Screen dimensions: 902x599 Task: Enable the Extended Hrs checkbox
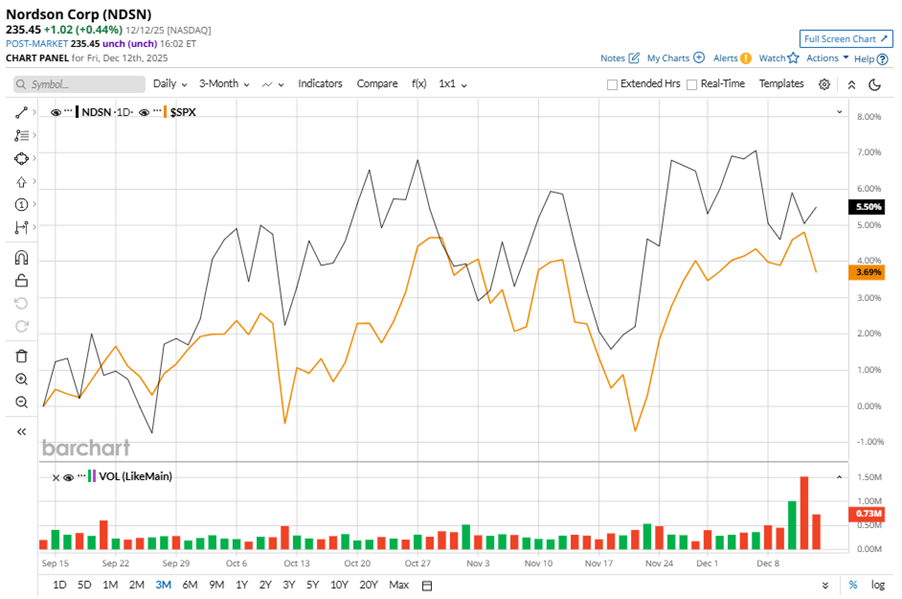click(612, 85)
